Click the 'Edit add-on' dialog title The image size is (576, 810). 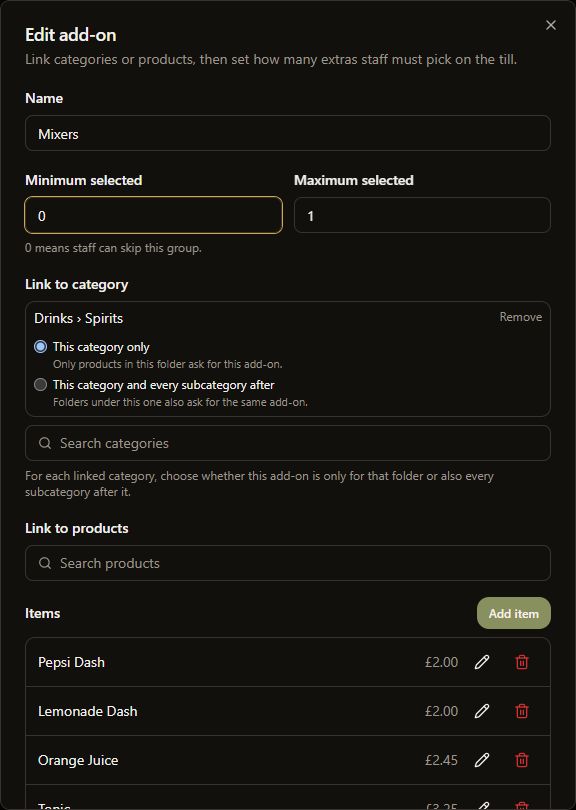pos(71,35)
